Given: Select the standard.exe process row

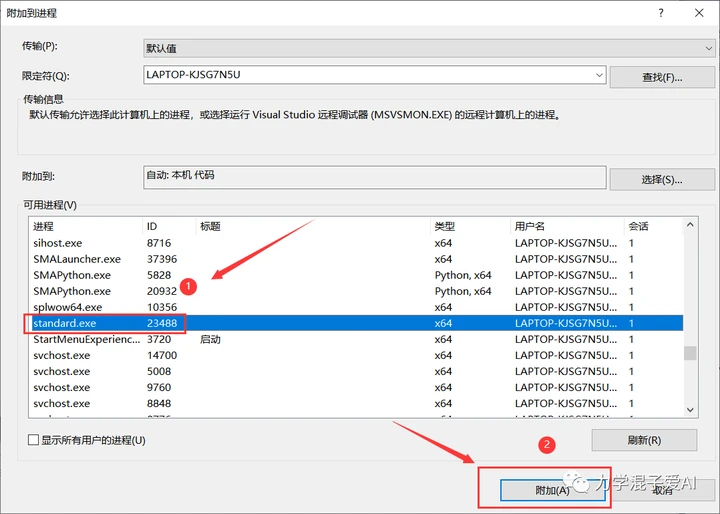Looking at the screenshot, I should [x=356, y=323].
